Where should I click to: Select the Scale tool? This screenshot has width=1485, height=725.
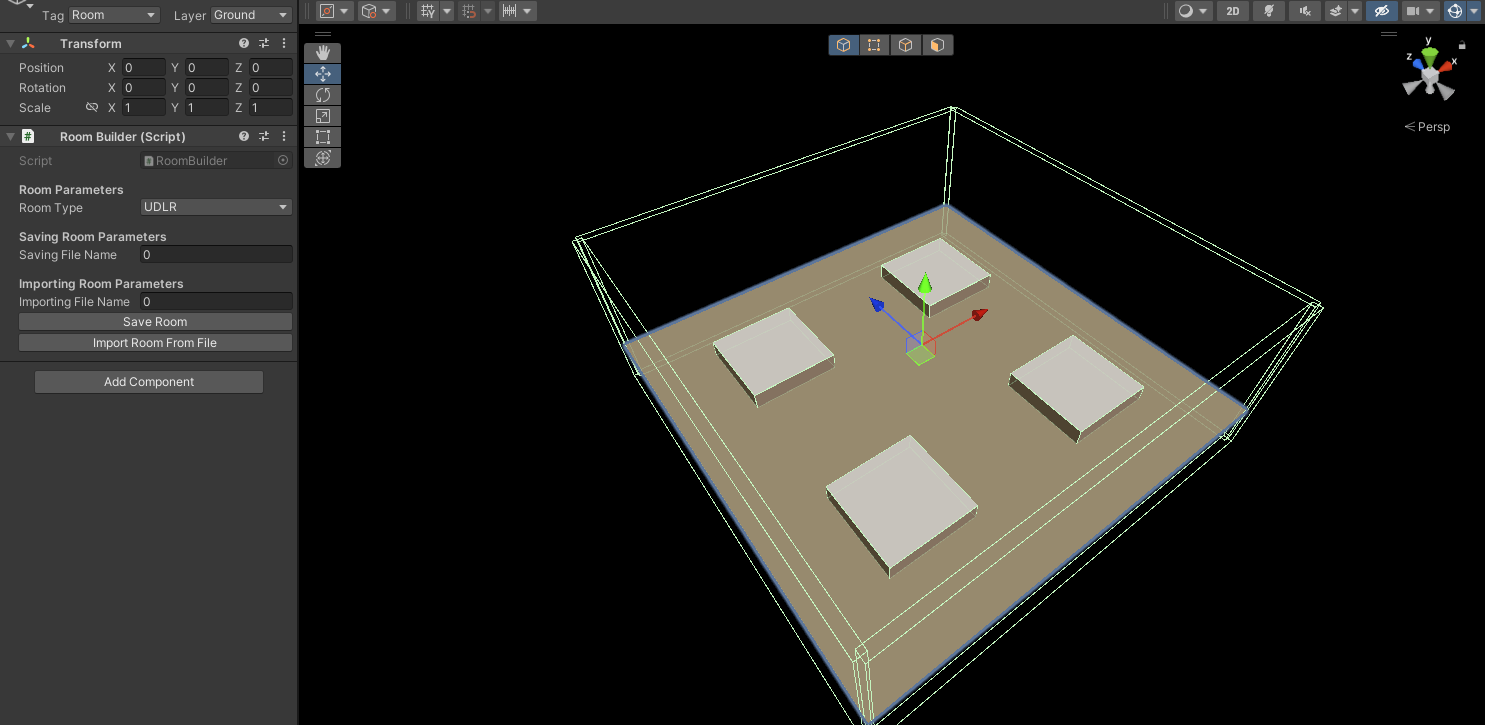322,115
